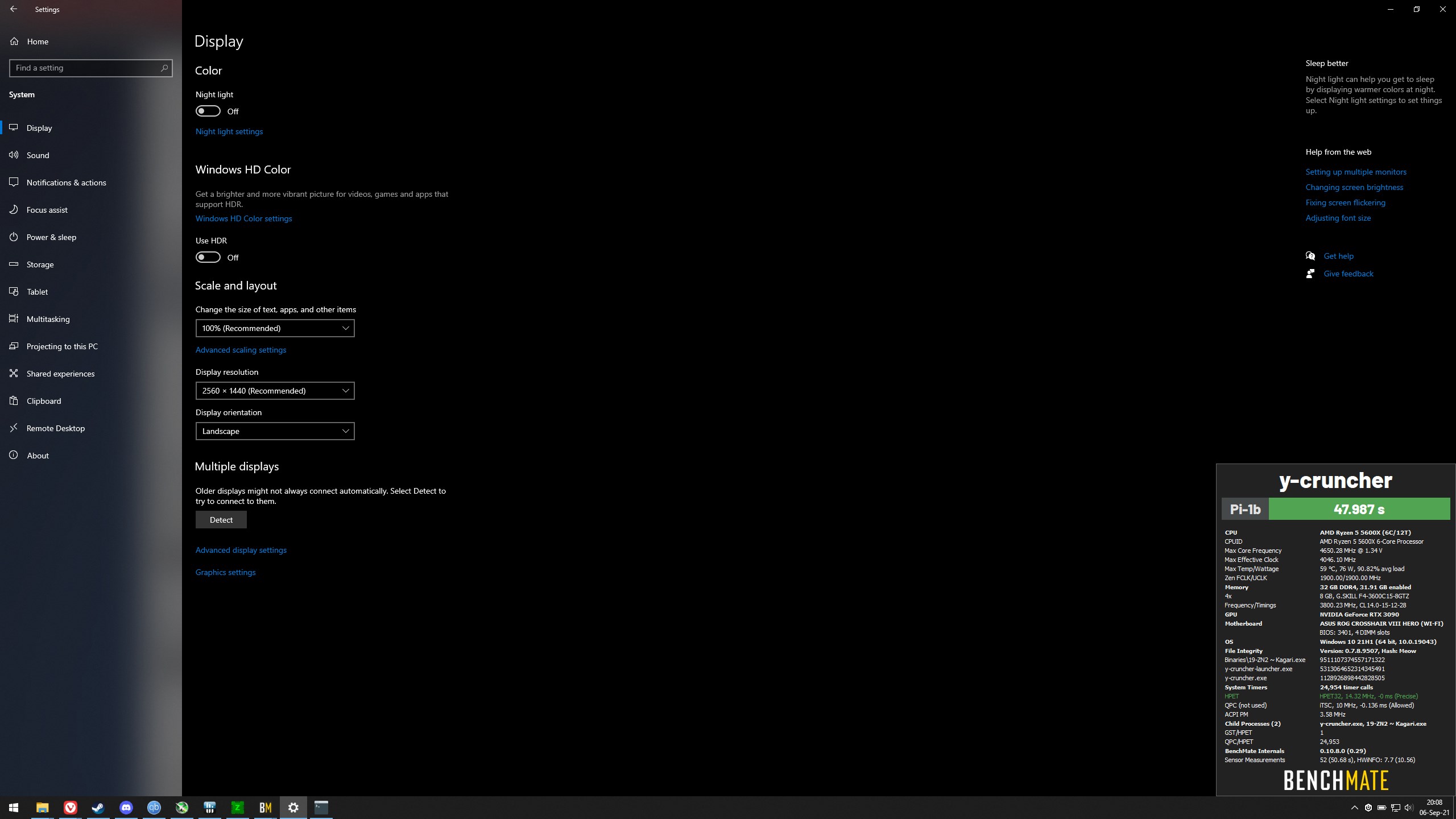
Task: Click the AMD Ryzen 5 5600X (6C/12T) value
Action: [x=1365, y=532]
